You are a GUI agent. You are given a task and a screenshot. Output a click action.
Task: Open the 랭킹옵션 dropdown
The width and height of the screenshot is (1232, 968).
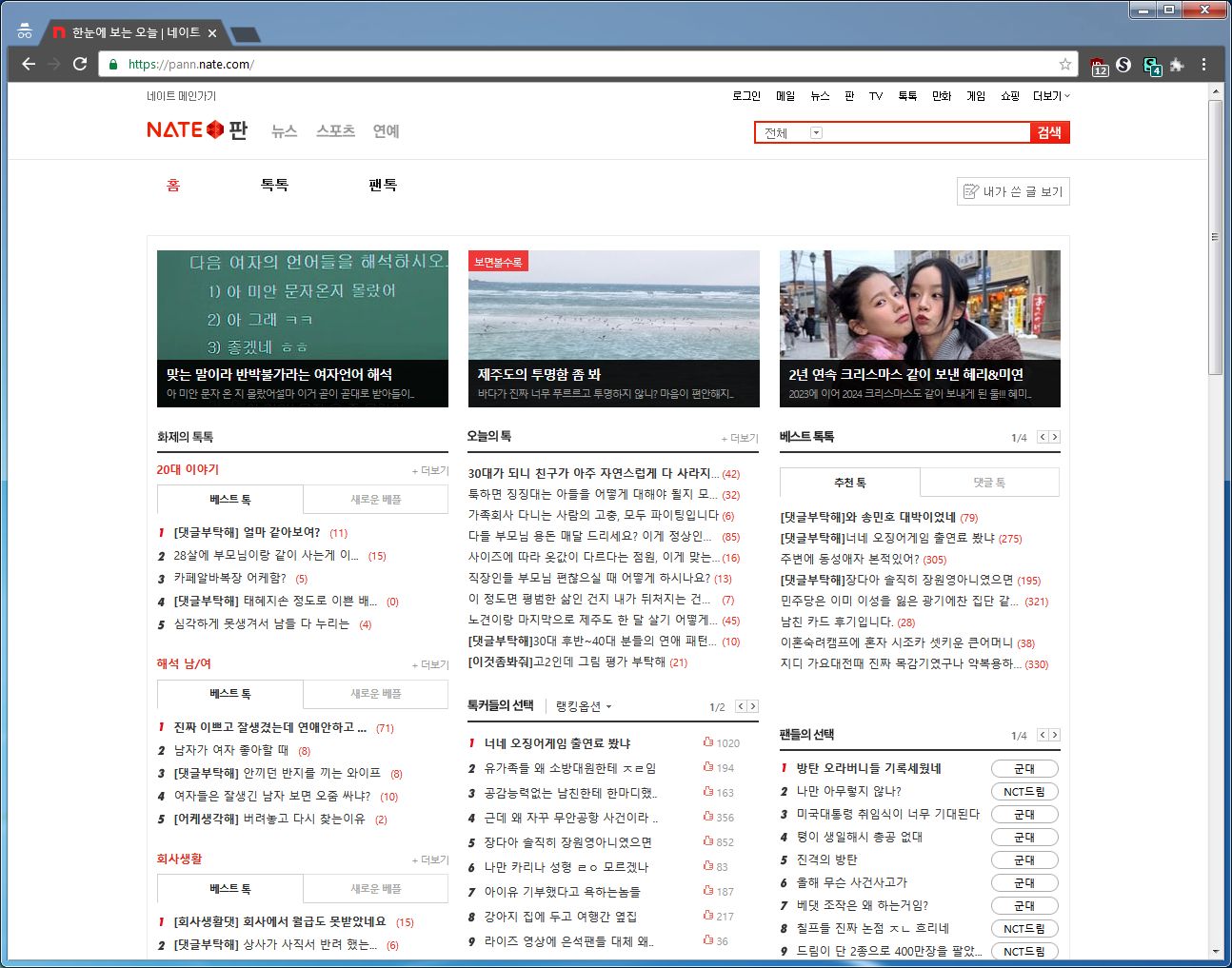pyautogui.click(x=584, y=706)
